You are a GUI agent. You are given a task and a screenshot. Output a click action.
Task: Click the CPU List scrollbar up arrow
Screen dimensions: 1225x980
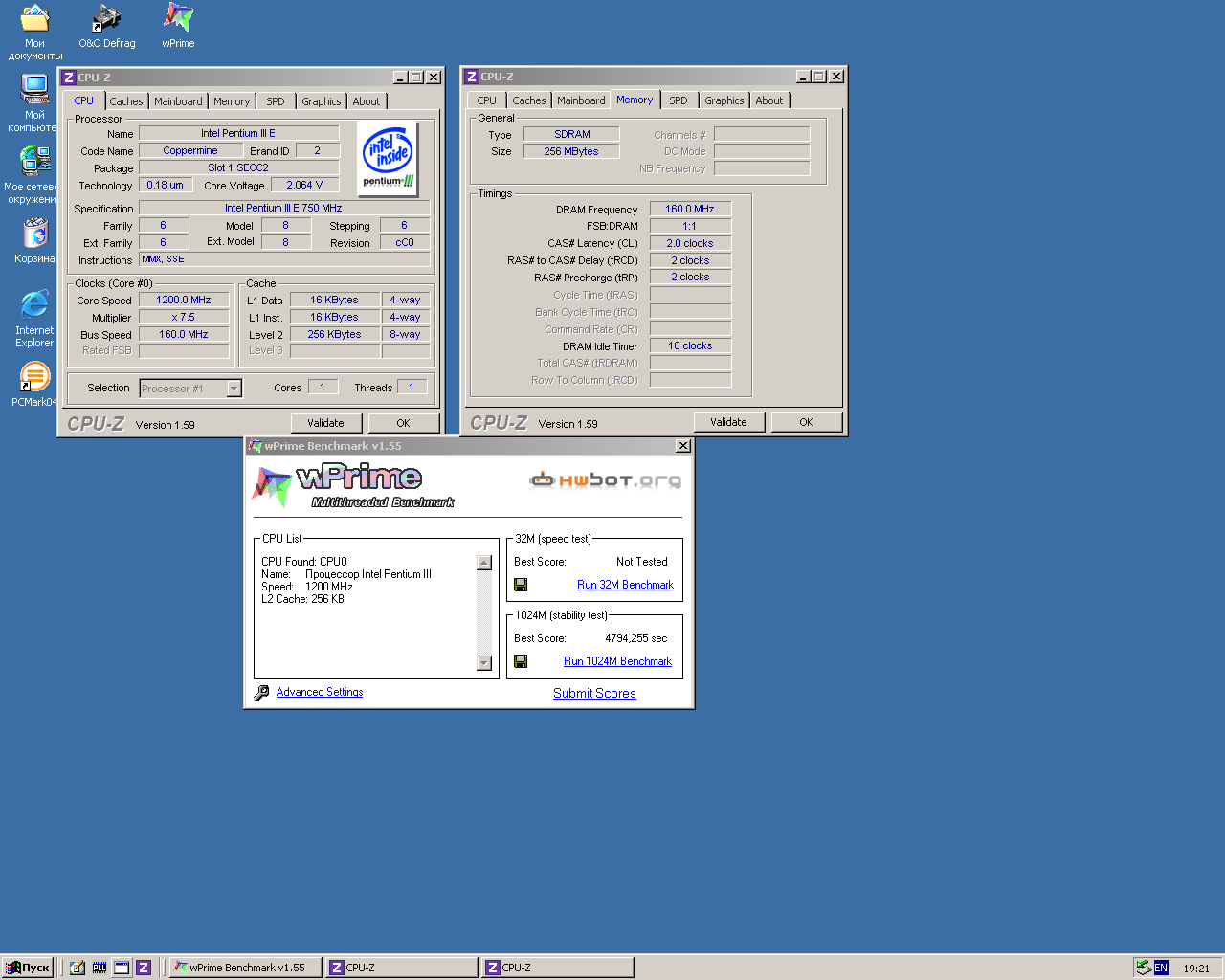point(484,563)
